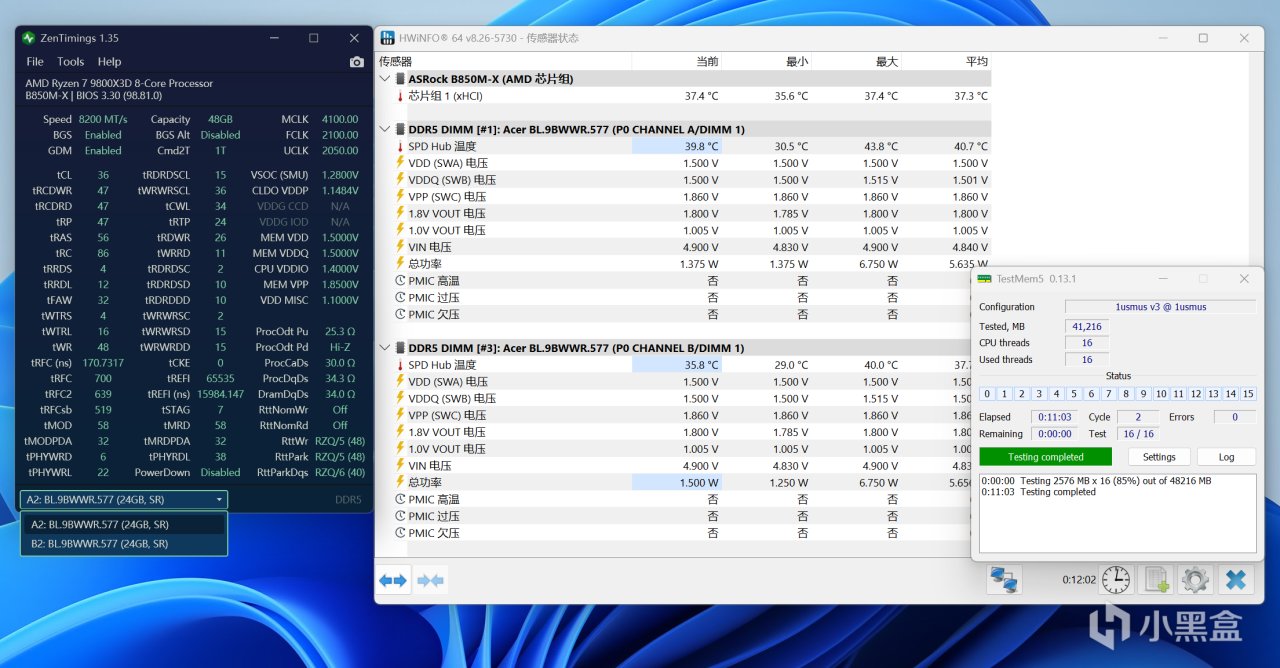This screenshot has height=668, width=1280.
Task: Click the TestMem5 Settings button
Action: pyautogui.click(x=1159, y=457)
